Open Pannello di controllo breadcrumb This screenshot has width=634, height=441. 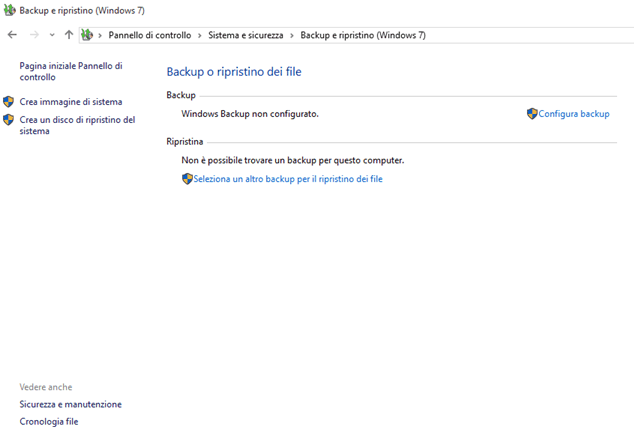click(x=150, y=35)
